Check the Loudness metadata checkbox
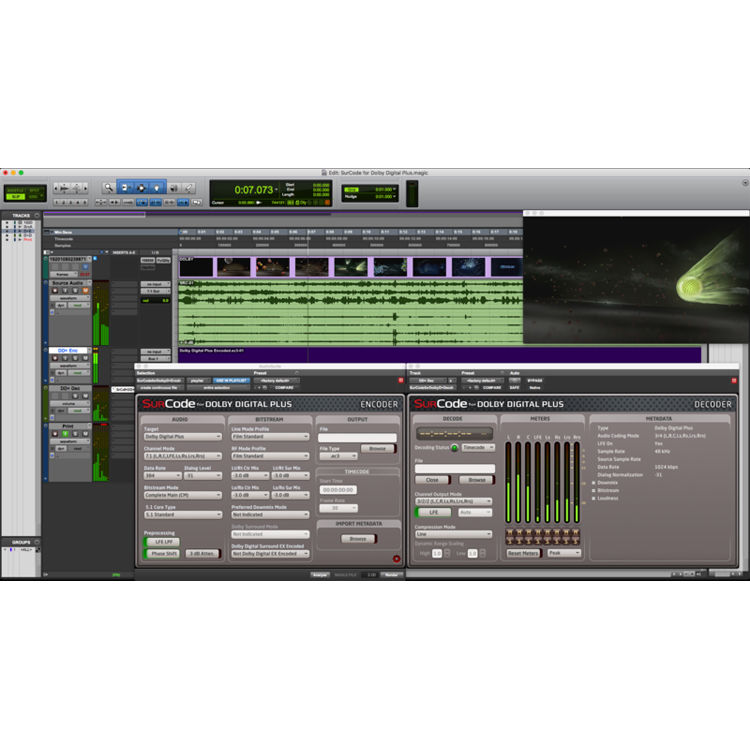The width and height of the screenshot is (750, 750). pos(594,498)
